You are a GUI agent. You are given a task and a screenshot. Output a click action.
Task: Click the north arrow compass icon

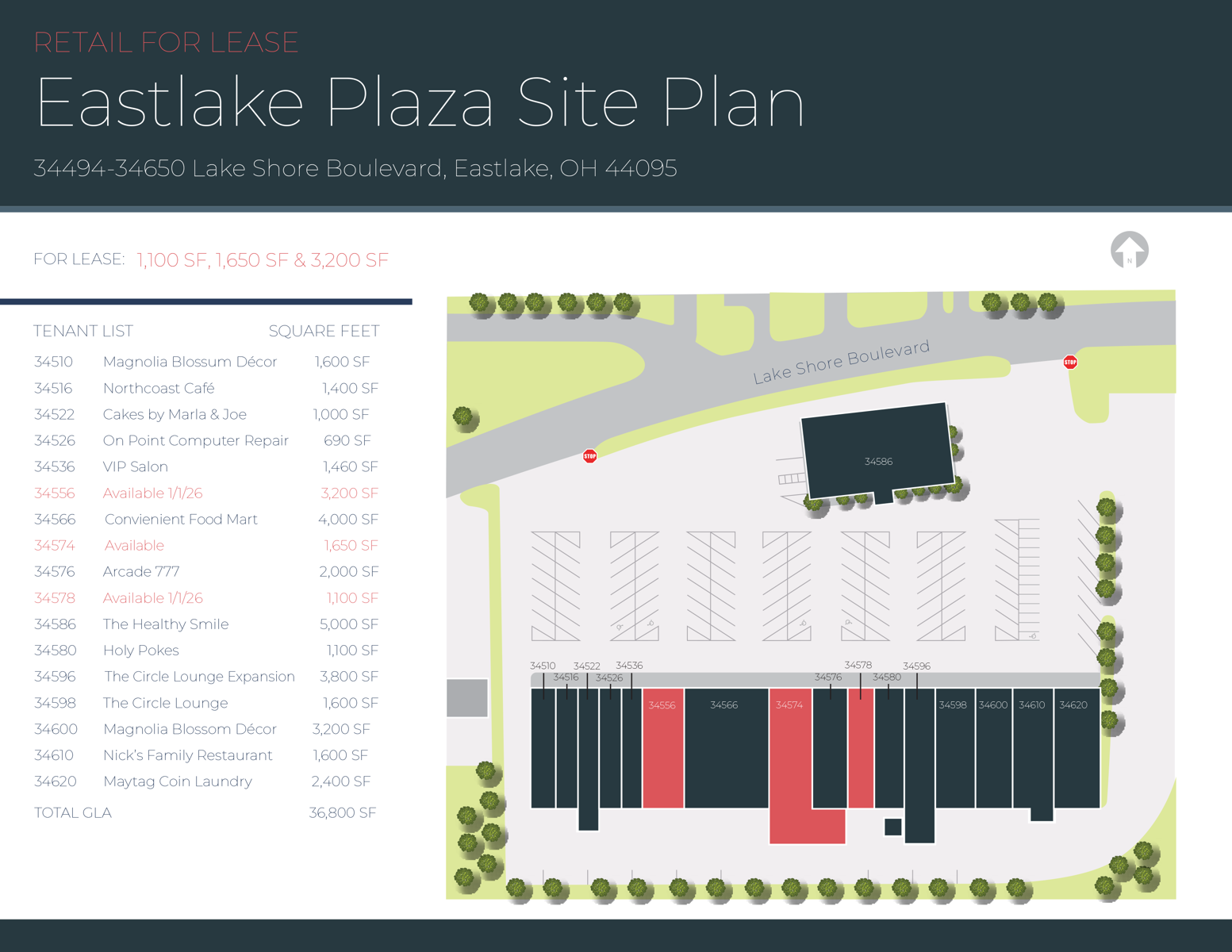coord(1130,250)
